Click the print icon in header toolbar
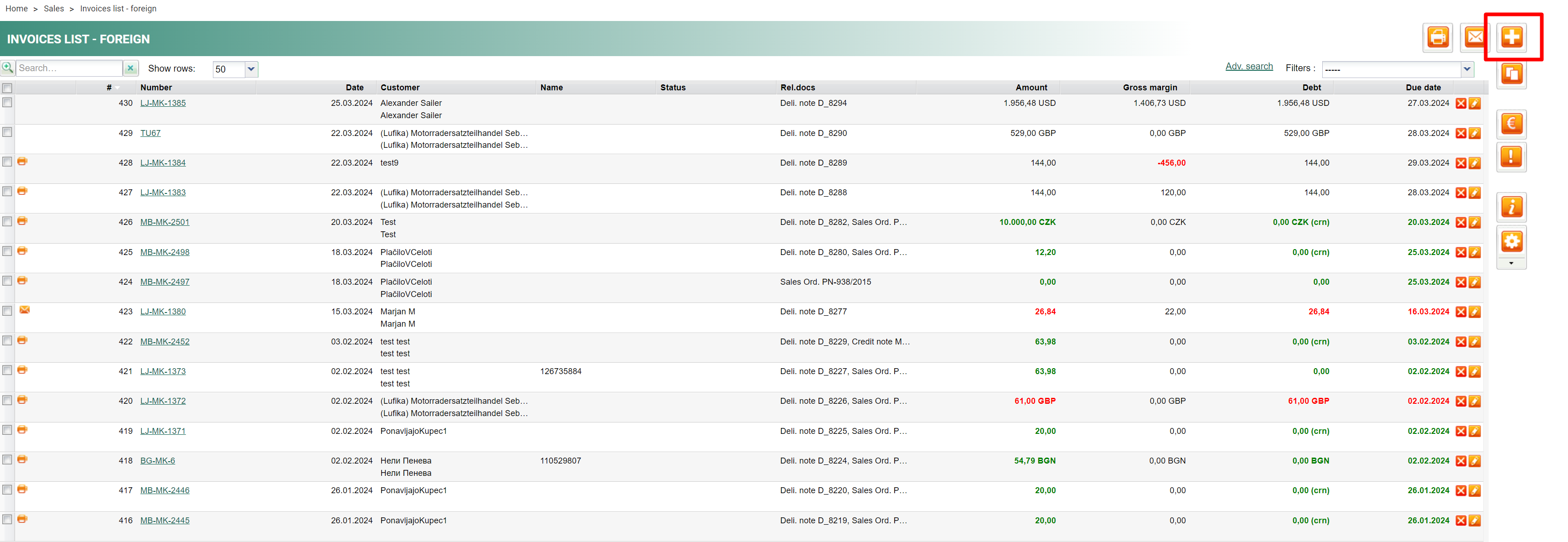 [x=1438, y=38]
